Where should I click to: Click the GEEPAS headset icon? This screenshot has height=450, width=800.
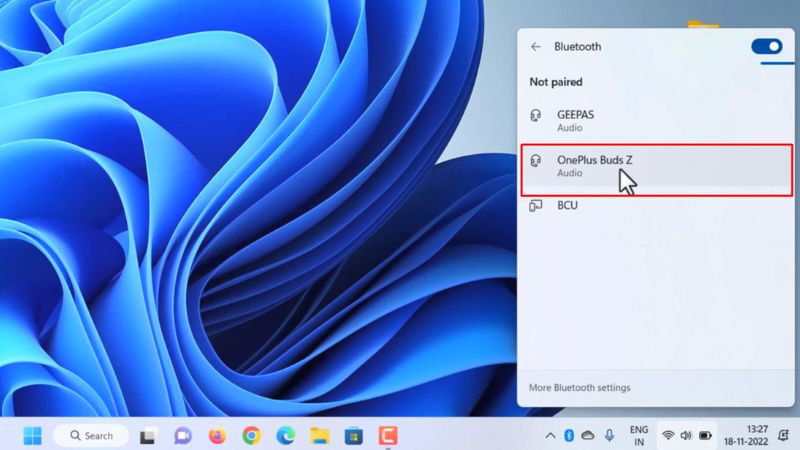point(535,115)
